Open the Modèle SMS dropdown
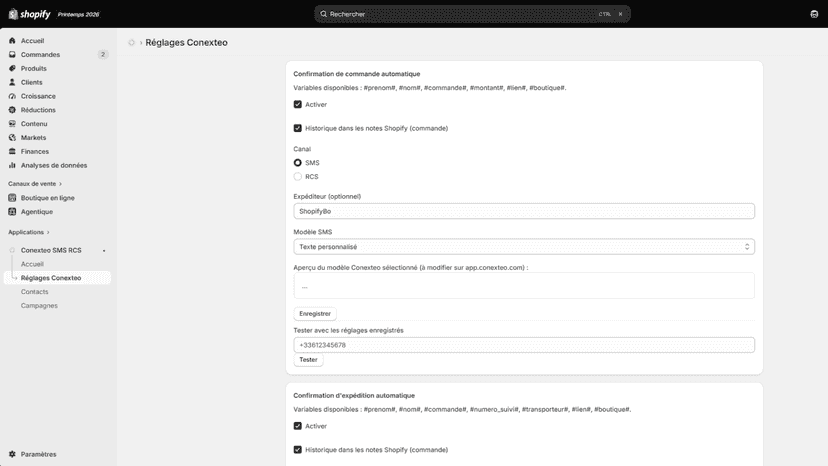The height and width of the screenshot is (466, 828). coord(524,247)
